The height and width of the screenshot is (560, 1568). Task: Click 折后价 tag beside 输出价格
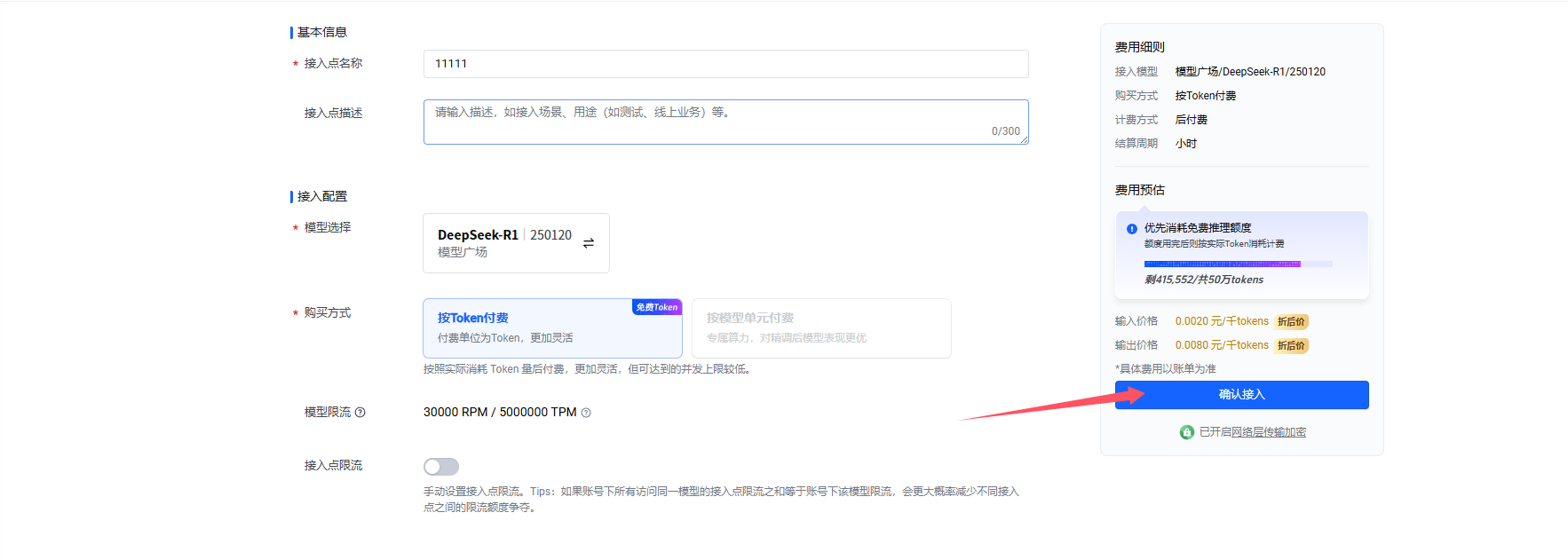point(1291,345)
